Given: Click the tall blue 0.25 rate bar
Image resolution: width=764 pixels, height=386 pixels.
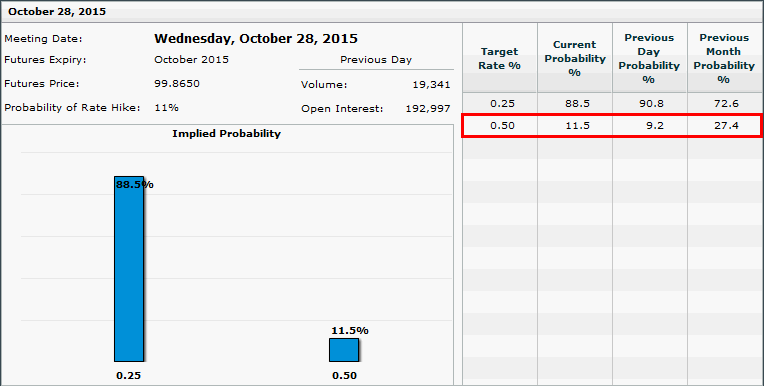Looking at the screenshot, I should point(129,269).
